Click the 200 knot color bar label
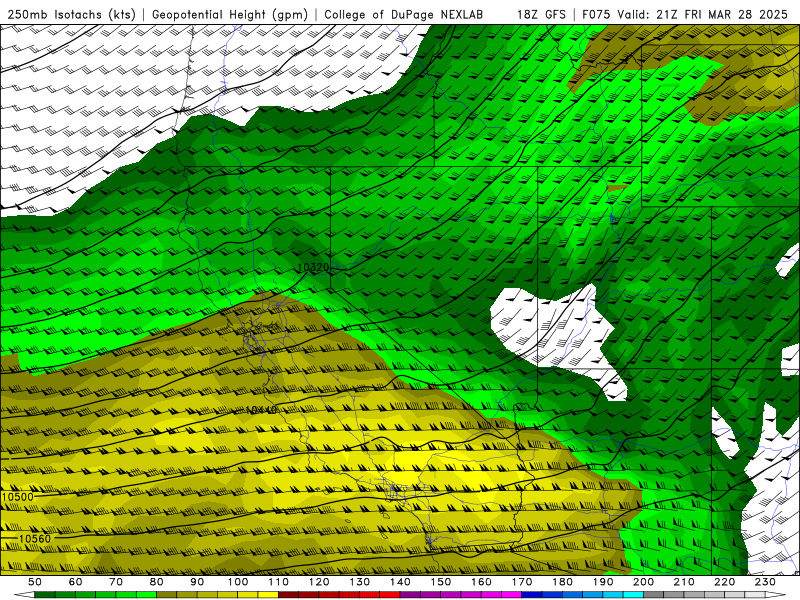800x600 pixels. [643, 582]
